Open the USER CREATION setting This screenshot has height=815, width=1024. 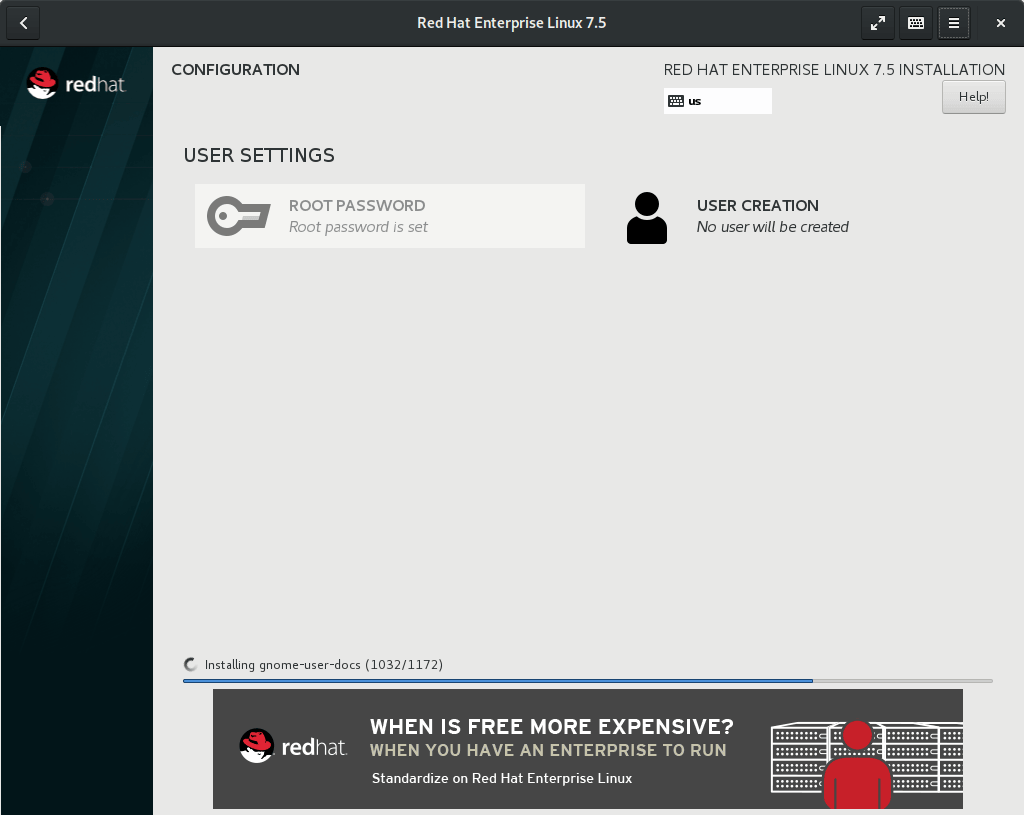click(757, 206)
